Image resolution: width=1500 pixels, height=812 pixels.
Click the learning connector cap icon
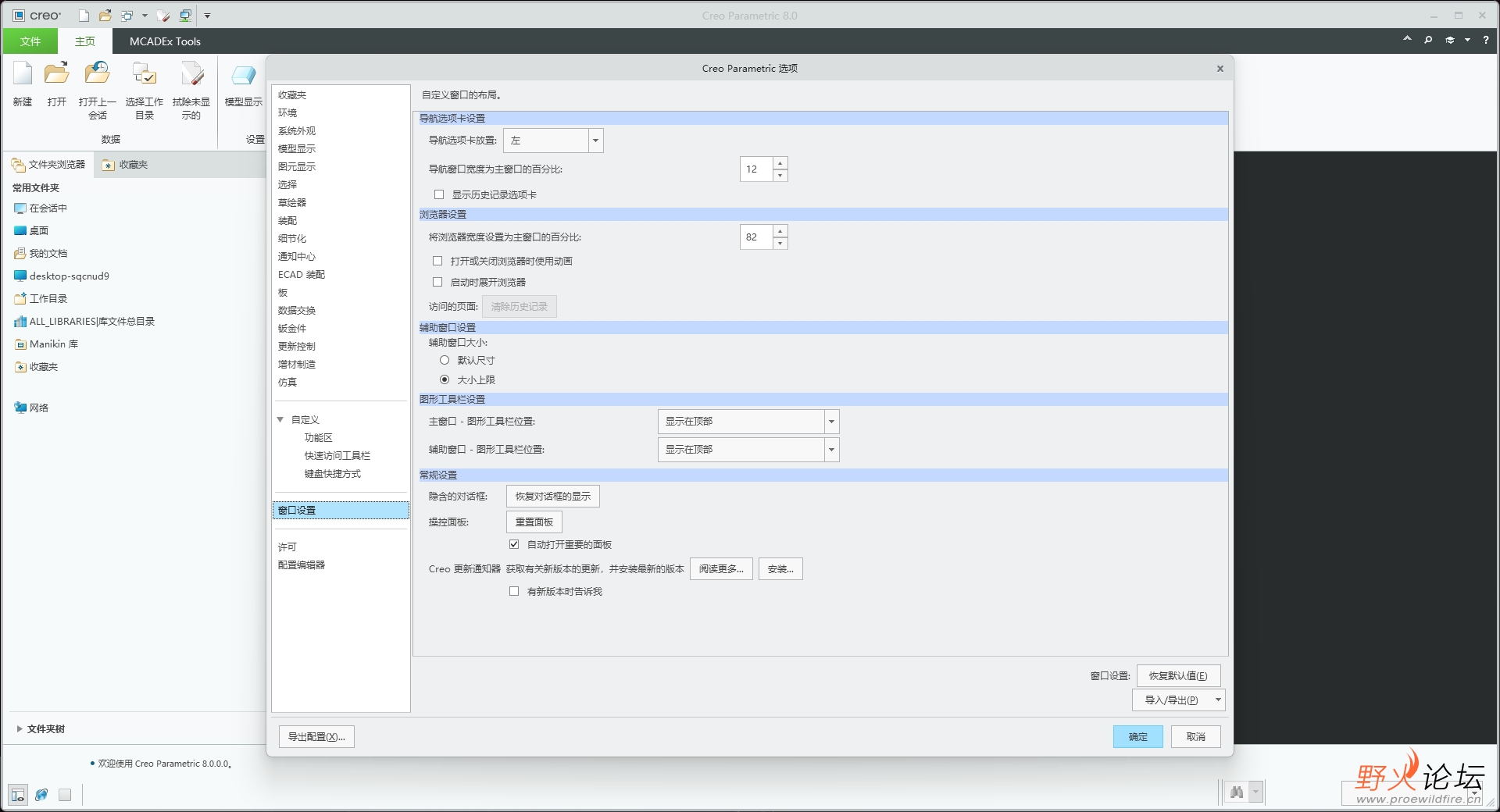pos(1450,40)
